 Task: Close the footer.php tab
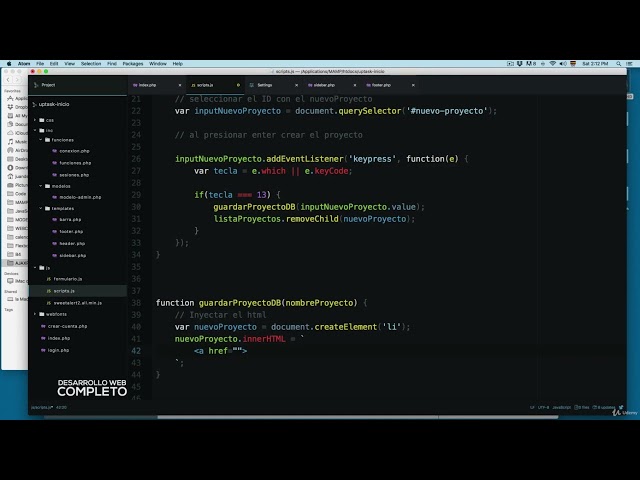pos(413,85)
